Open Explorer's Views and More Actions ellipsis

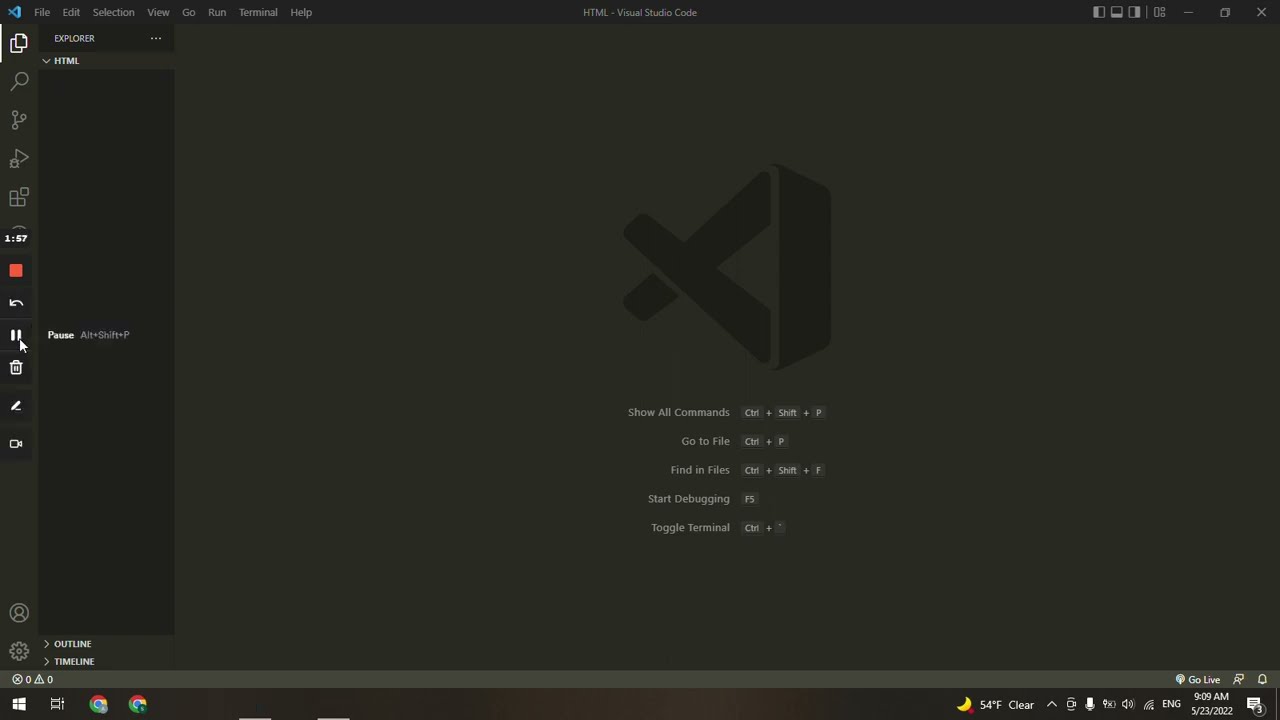tap(156, 38)
